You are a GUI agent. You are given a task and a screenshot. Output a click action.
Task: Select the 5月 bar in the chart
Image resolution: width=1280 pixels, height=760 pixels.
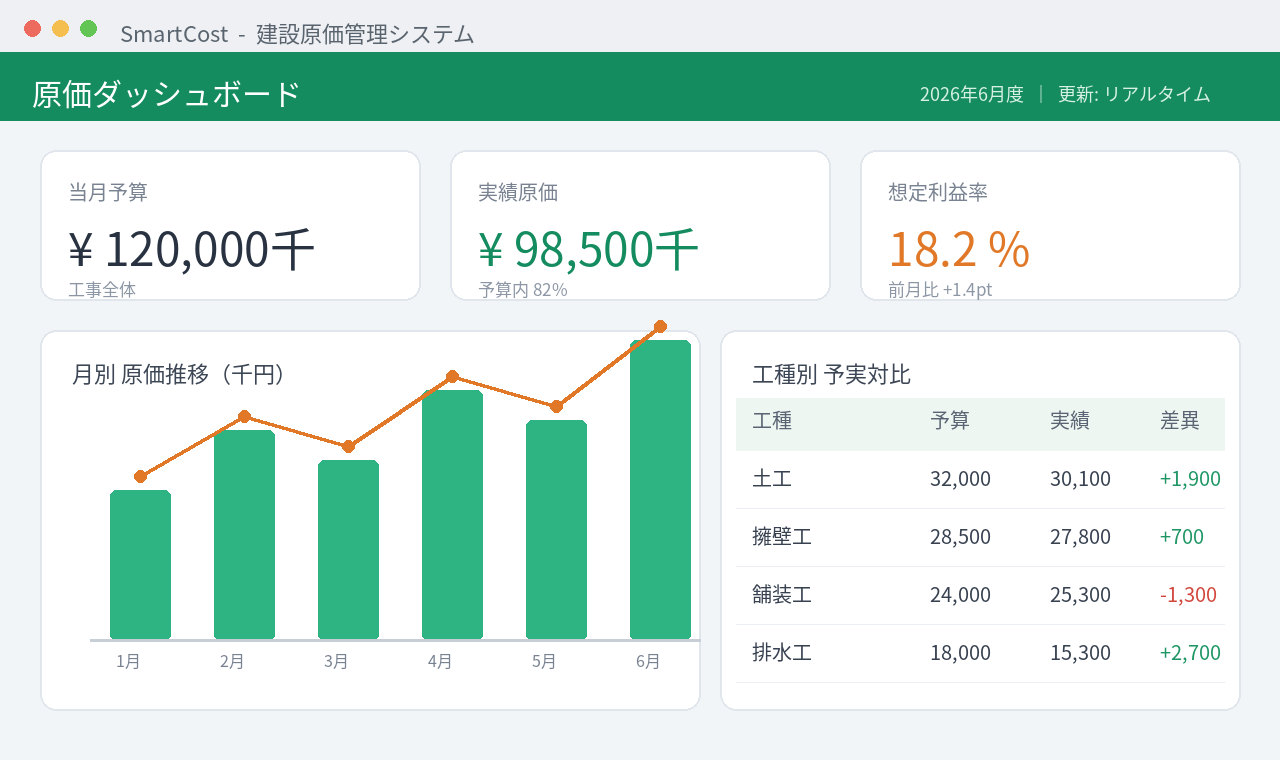pos(556,529)
